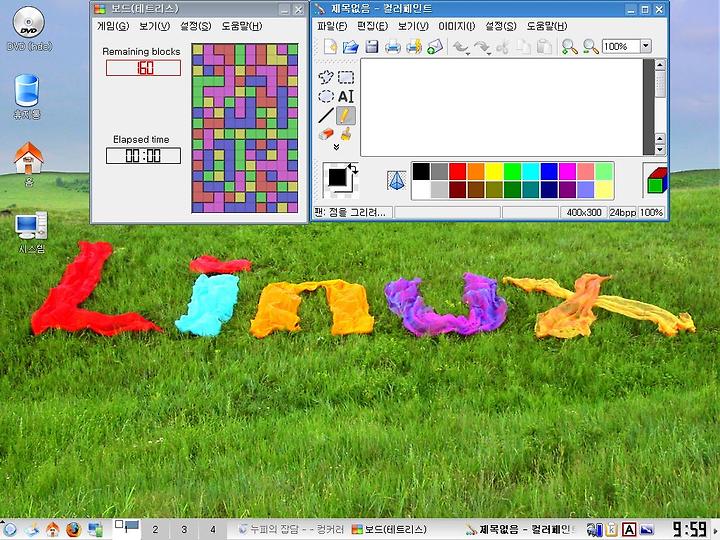
Task: Launch Firefox from the taskbar
Action: [x=73, y=529]
